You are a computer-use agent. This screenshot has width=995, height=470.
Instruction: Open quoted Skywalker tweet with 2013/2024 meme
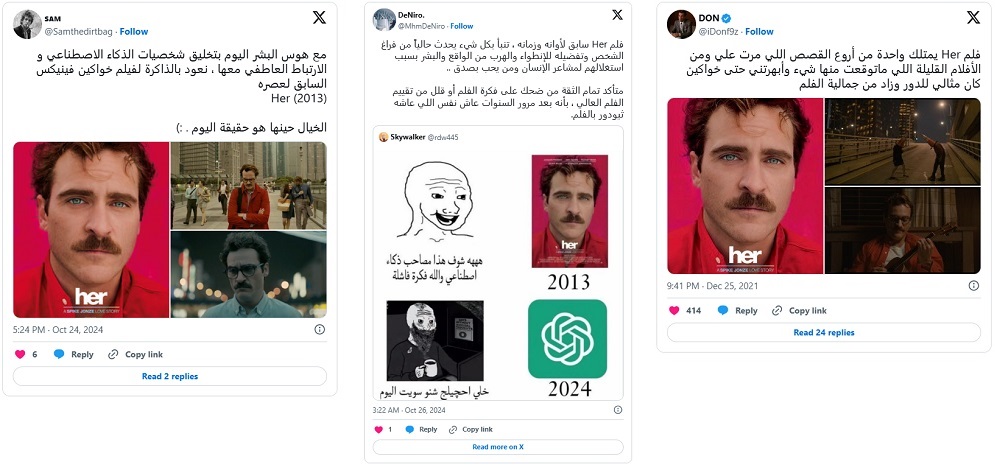498,263
